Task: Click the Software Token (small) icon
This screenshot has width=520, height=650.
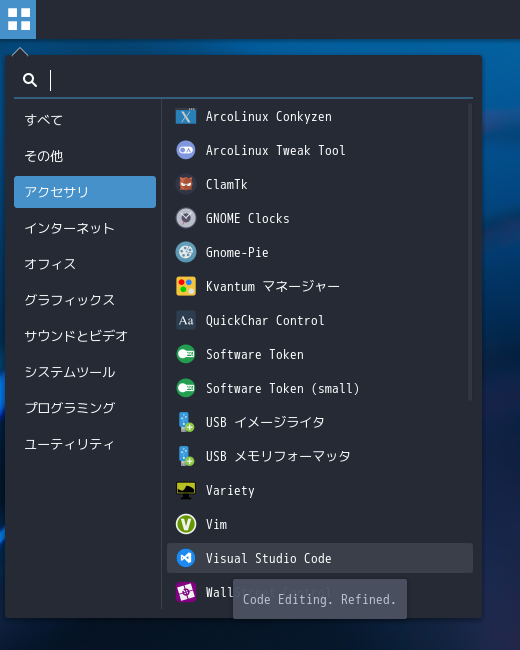Action: [186, 388]
